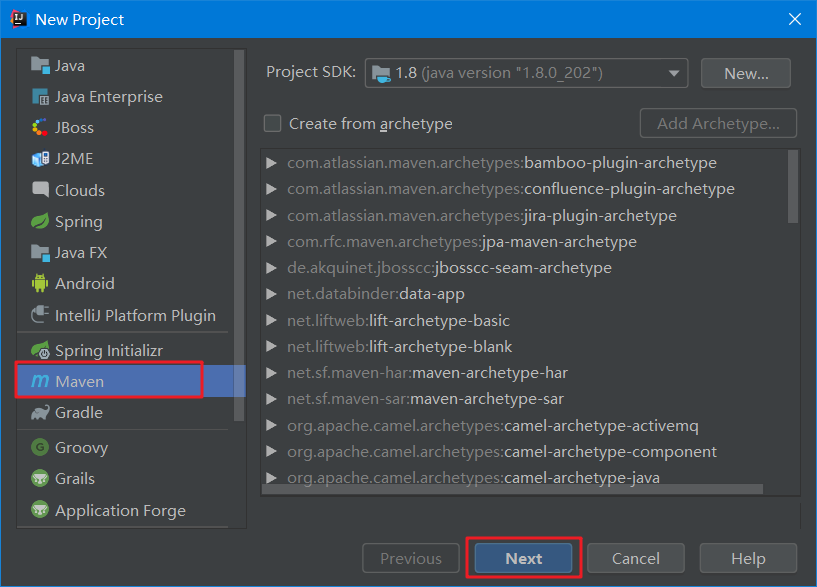Select Java Enterprise project type
The height and width of the screenshot is (587, 817).
(x=109, y=97)
